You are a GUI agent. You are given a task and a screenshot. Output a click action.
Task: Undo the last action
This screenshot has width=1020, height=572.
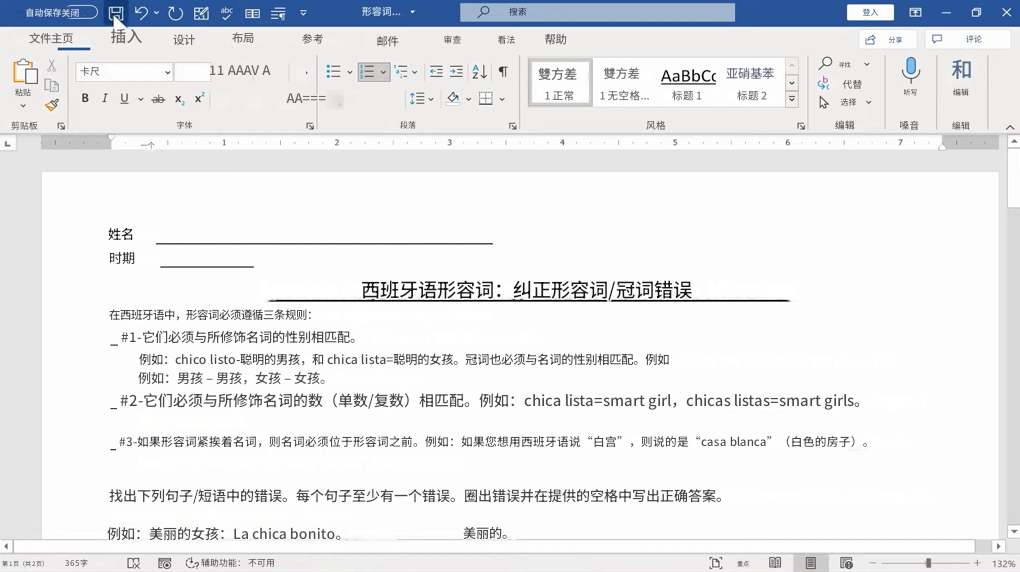pyautogui.click(x=141, y=12)
